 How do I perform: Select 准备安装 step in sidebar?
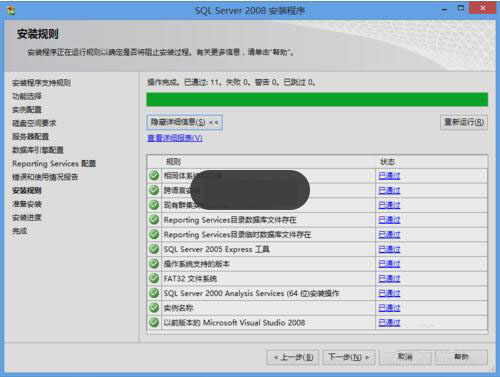(27, 204)
